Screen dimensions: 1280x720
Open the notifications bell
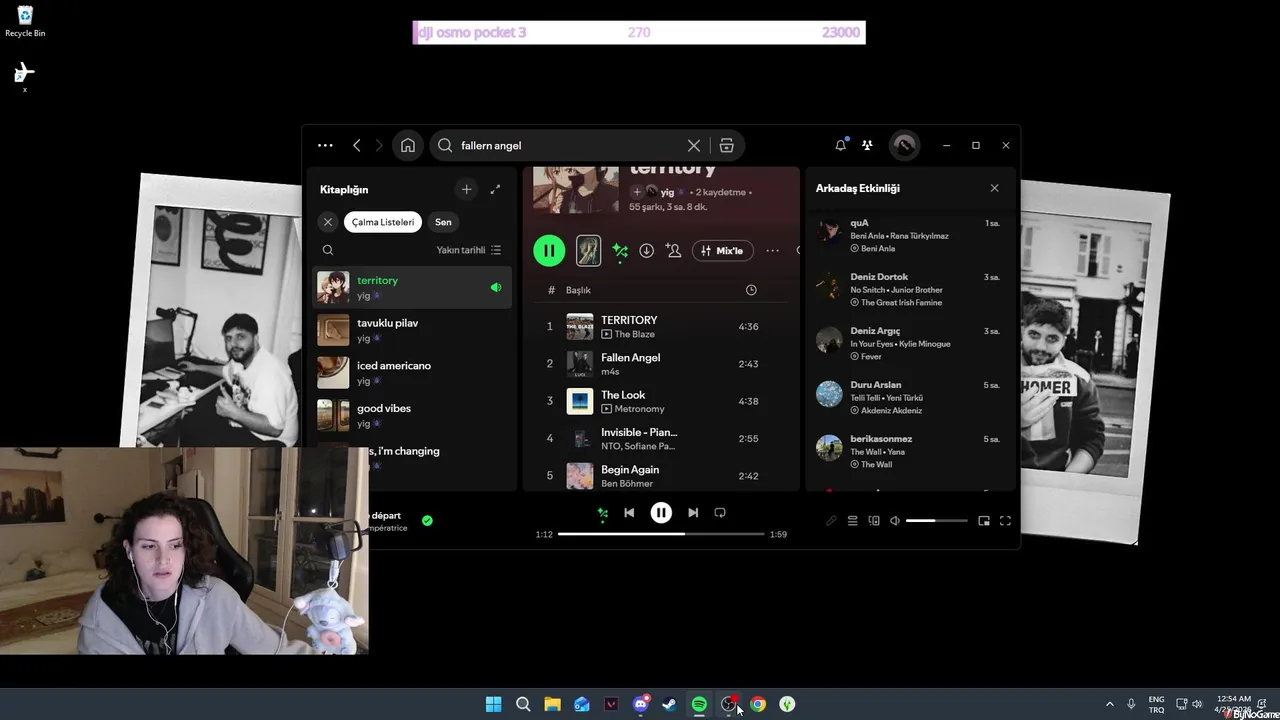pos(841,145)
